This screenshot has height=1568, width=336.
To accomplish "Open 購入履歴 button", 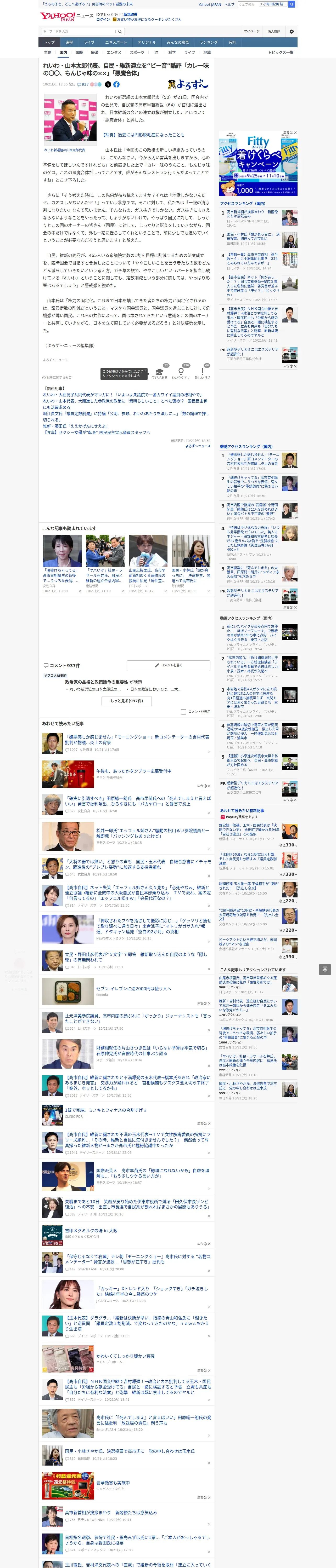I will coord(274,32).
